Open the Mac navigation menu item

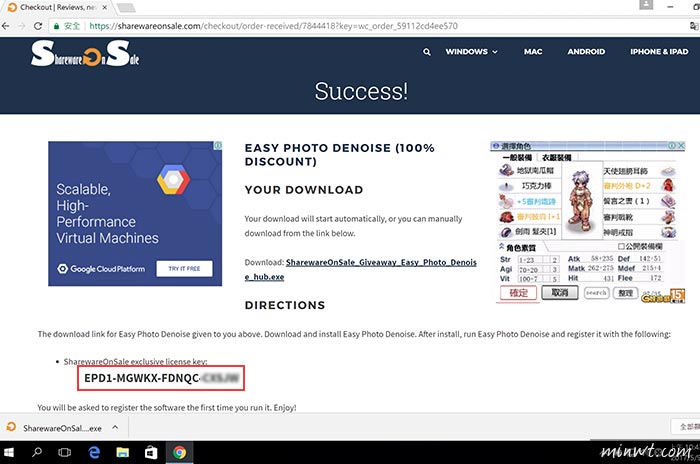point(533,52)
